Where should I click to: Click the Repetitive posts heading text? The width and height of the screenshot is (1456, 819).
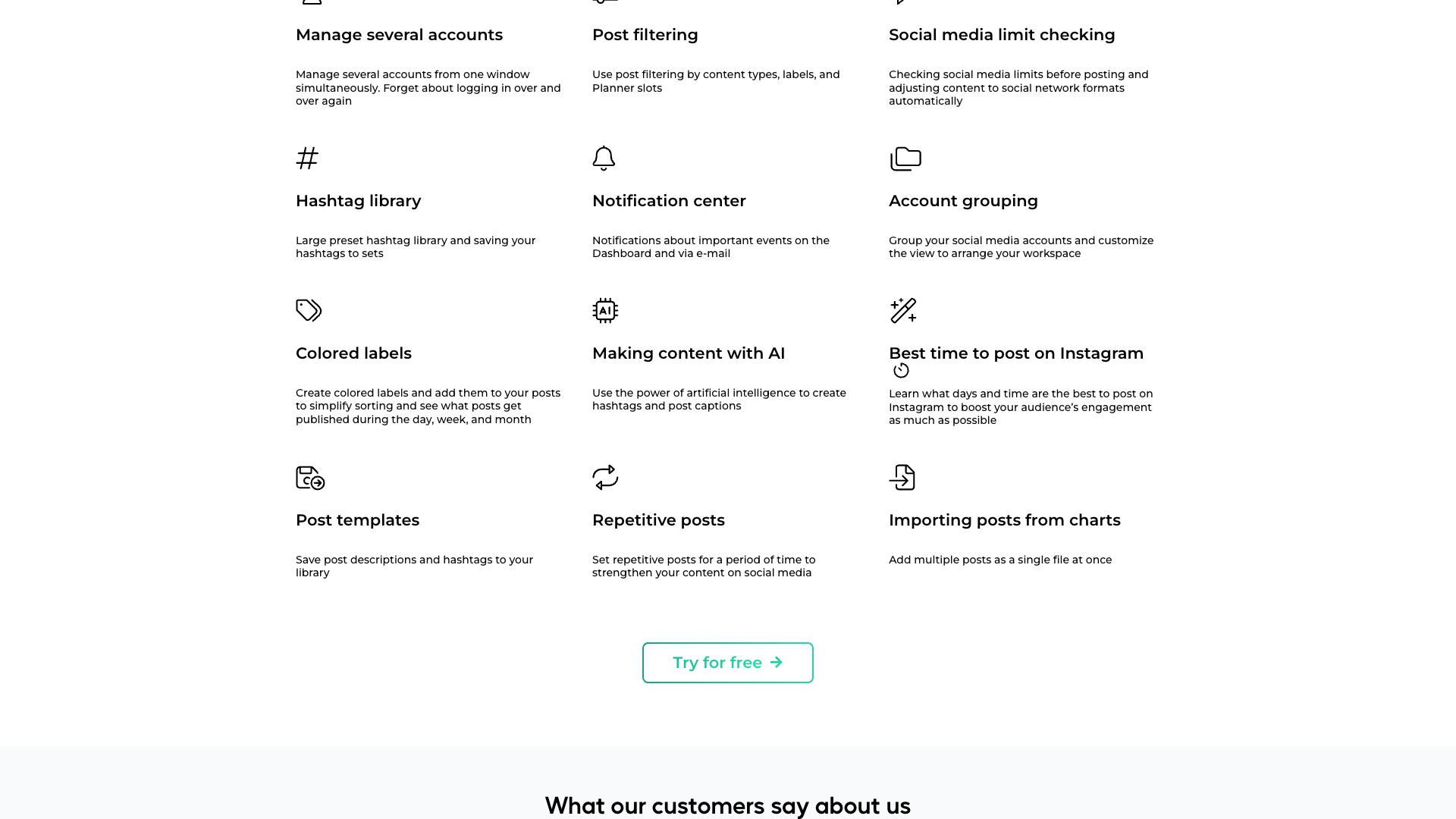tap(658, 520)
